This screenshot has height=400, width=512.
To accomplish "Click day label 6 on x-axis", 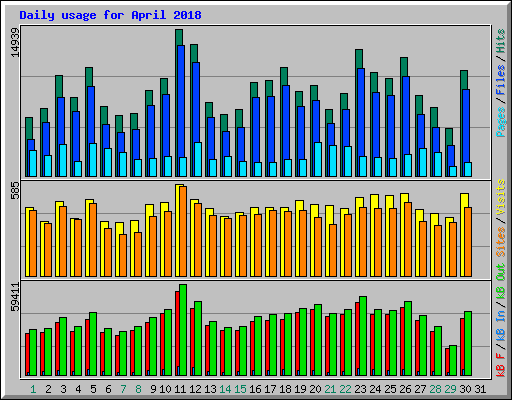I will point(108,389).
